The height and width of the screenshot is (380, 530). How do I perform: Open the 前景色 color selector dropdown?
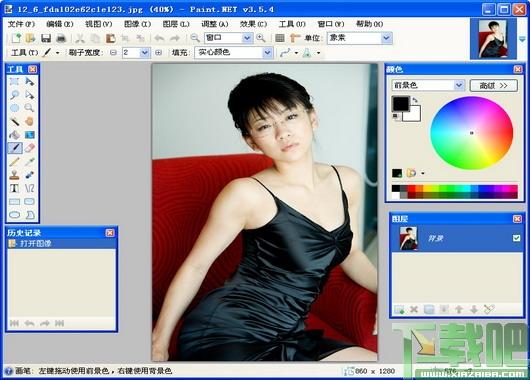[x=459, y=85]
